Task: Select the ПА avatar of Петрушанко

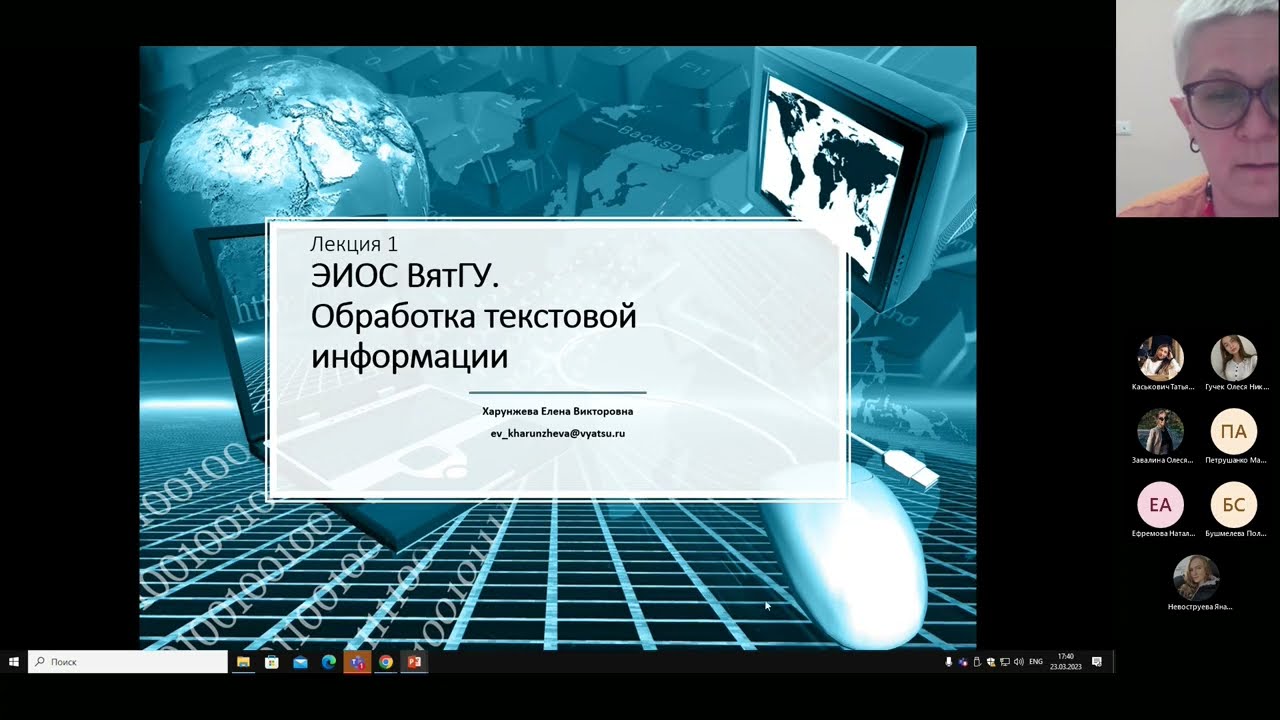Action: click(1234, 432)
